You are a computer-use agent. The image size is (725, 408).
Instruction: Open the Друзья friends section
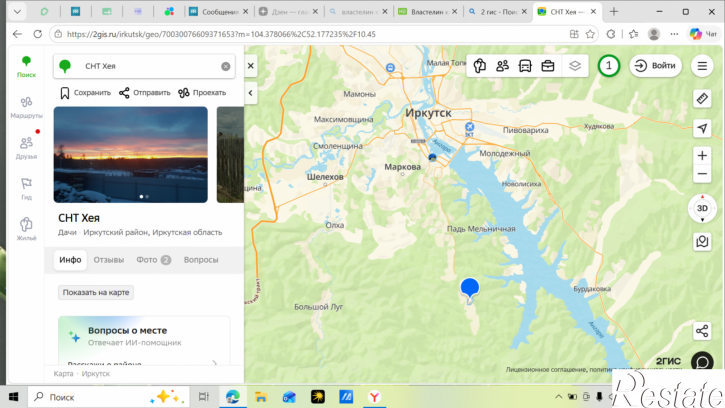point(26,148)
